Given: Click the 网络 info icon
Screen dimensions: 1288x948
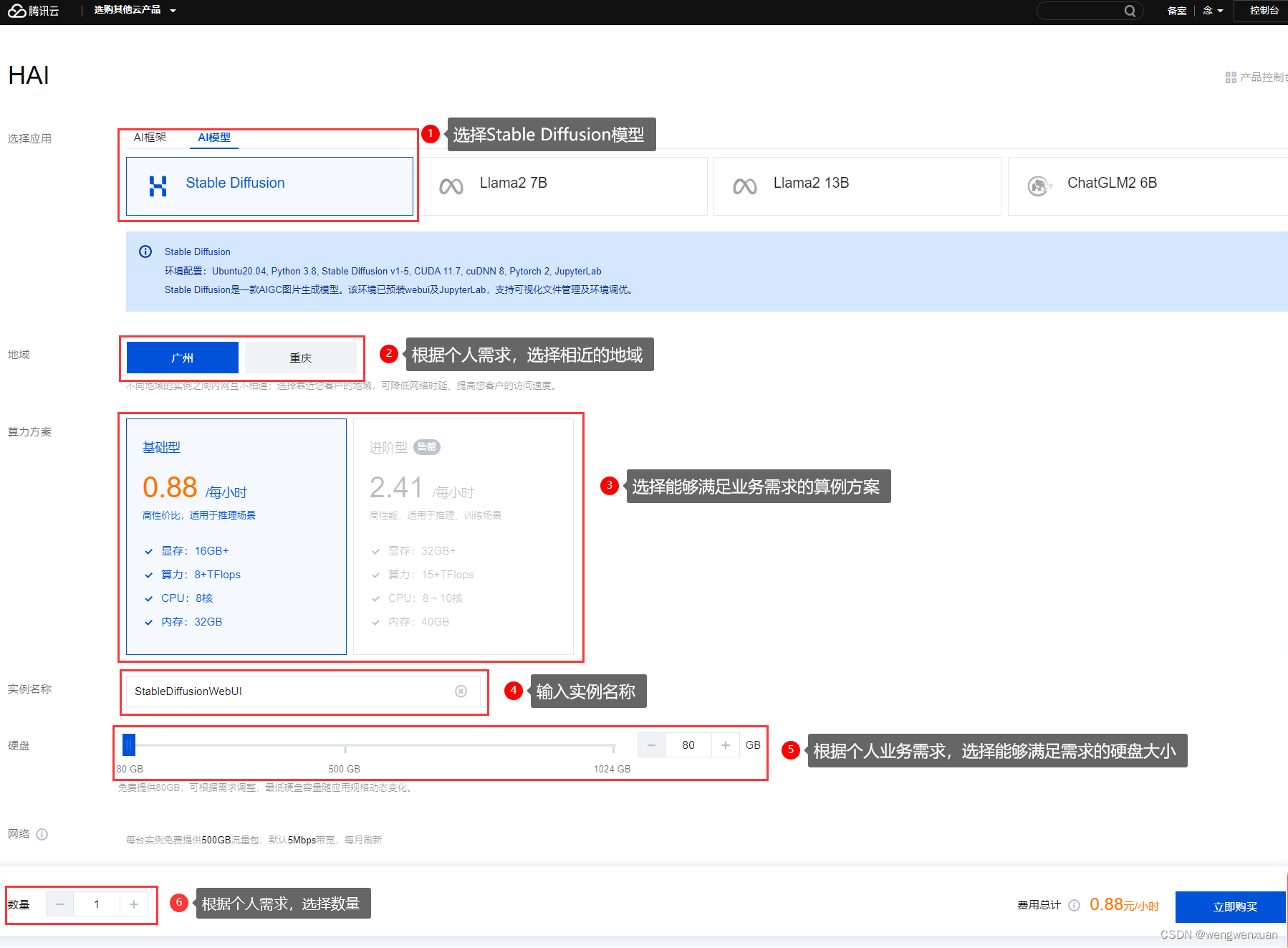Looking at the screenshot, I should click(x=42, y=834).
